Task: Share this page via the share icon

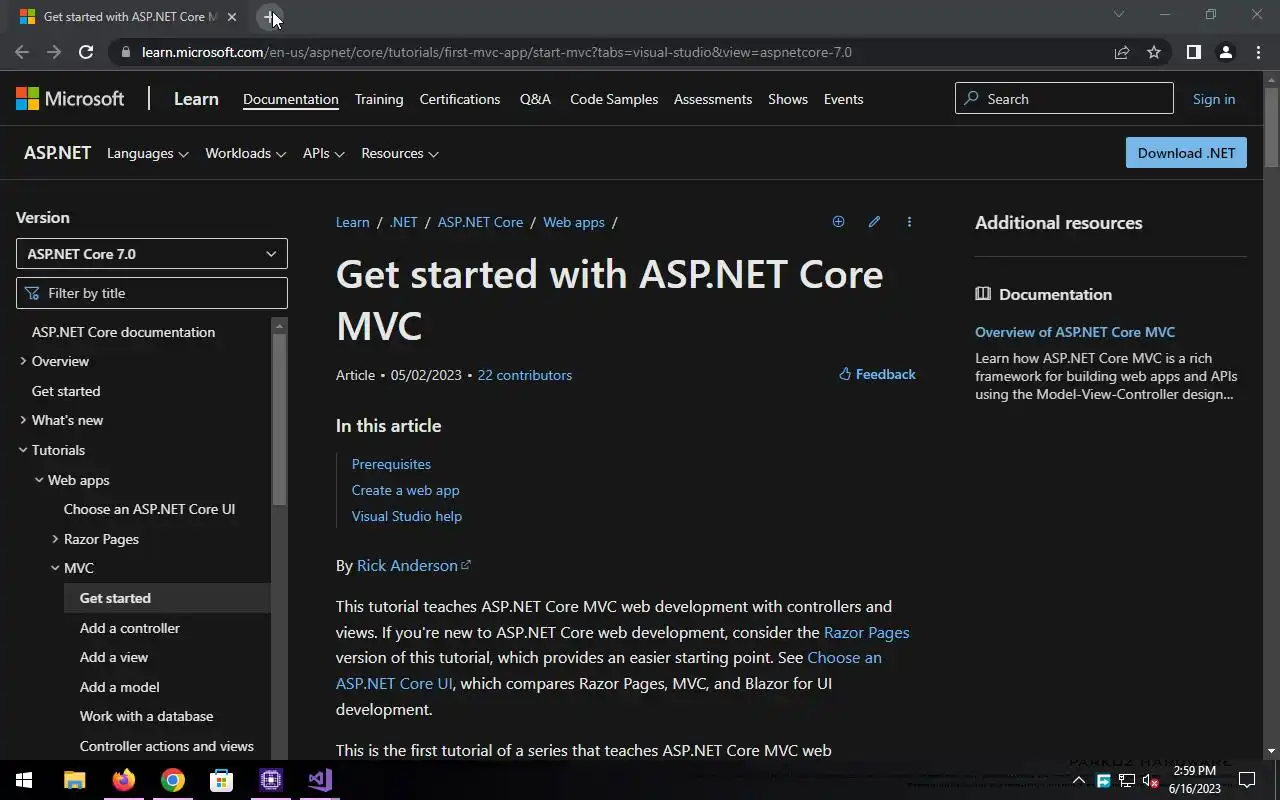Action: coord(1122,52)
